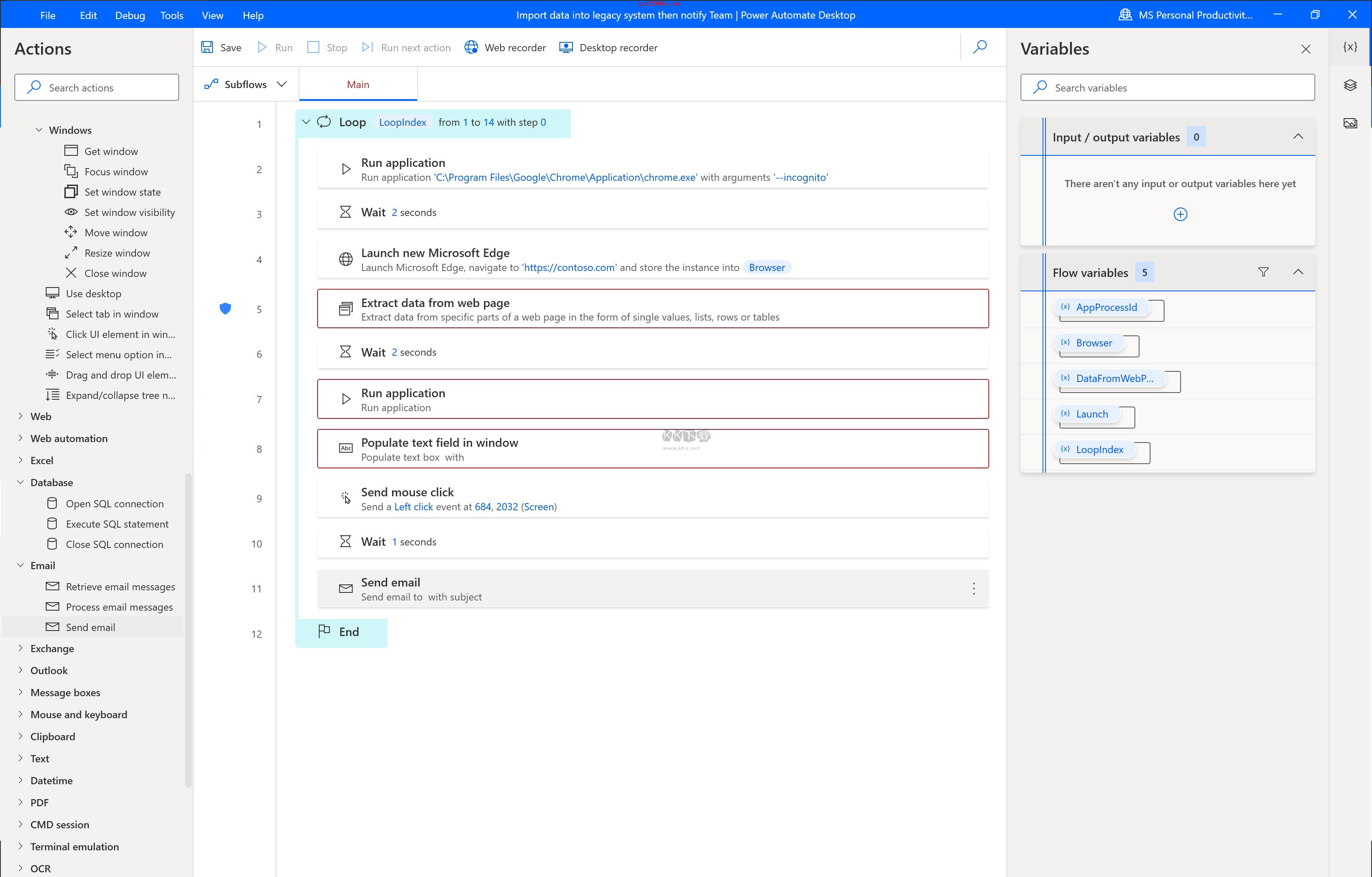The width and height of the screenshot is (1372, 877).
Task: Close the Variables panel
Action: click(x=1305, y=48)
